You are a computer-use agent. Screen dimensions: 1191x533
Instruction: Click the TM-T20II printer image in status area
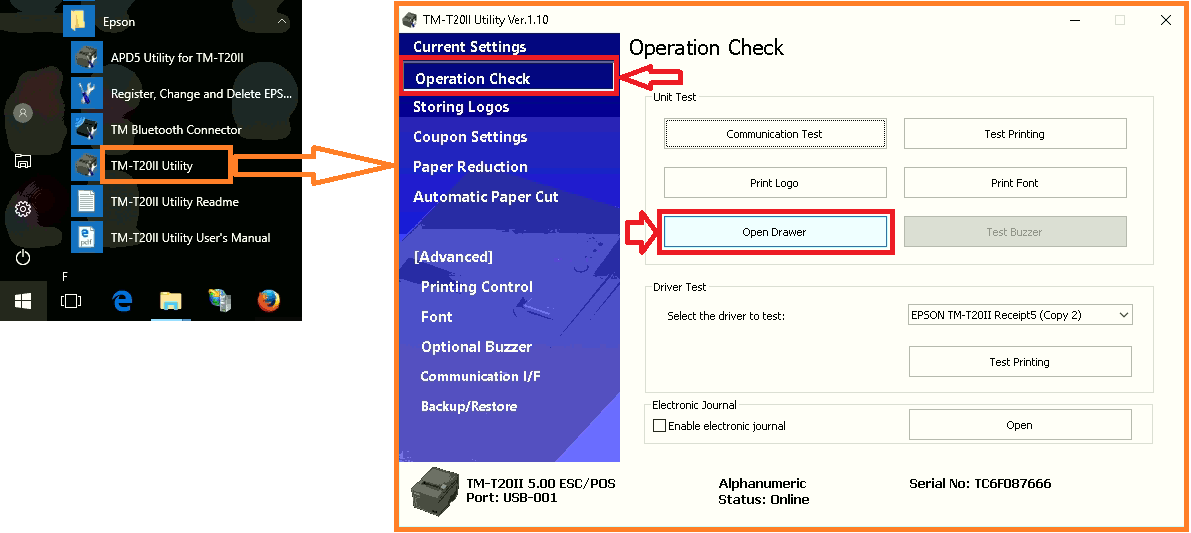[x=434, y=492]
